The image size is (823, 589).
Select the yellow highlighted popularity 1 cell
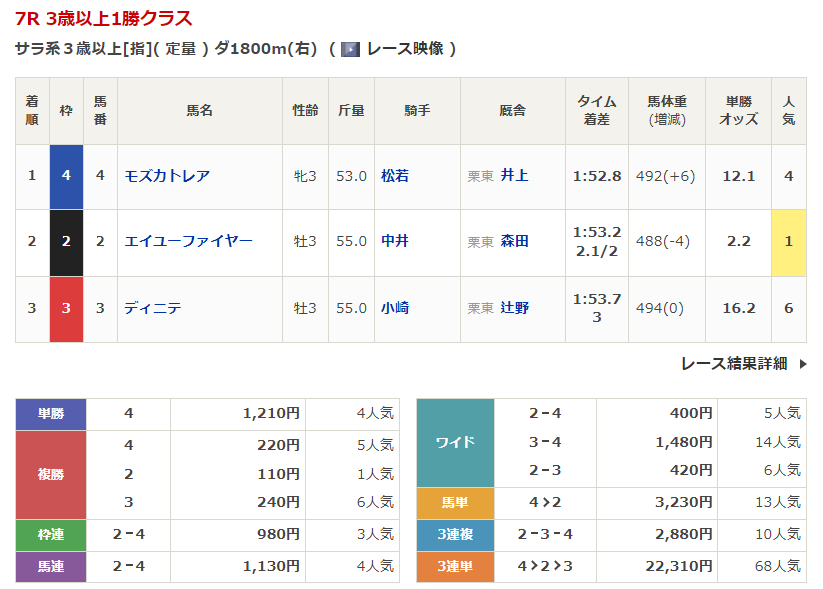pyautogui.click(x=788, y=241)
